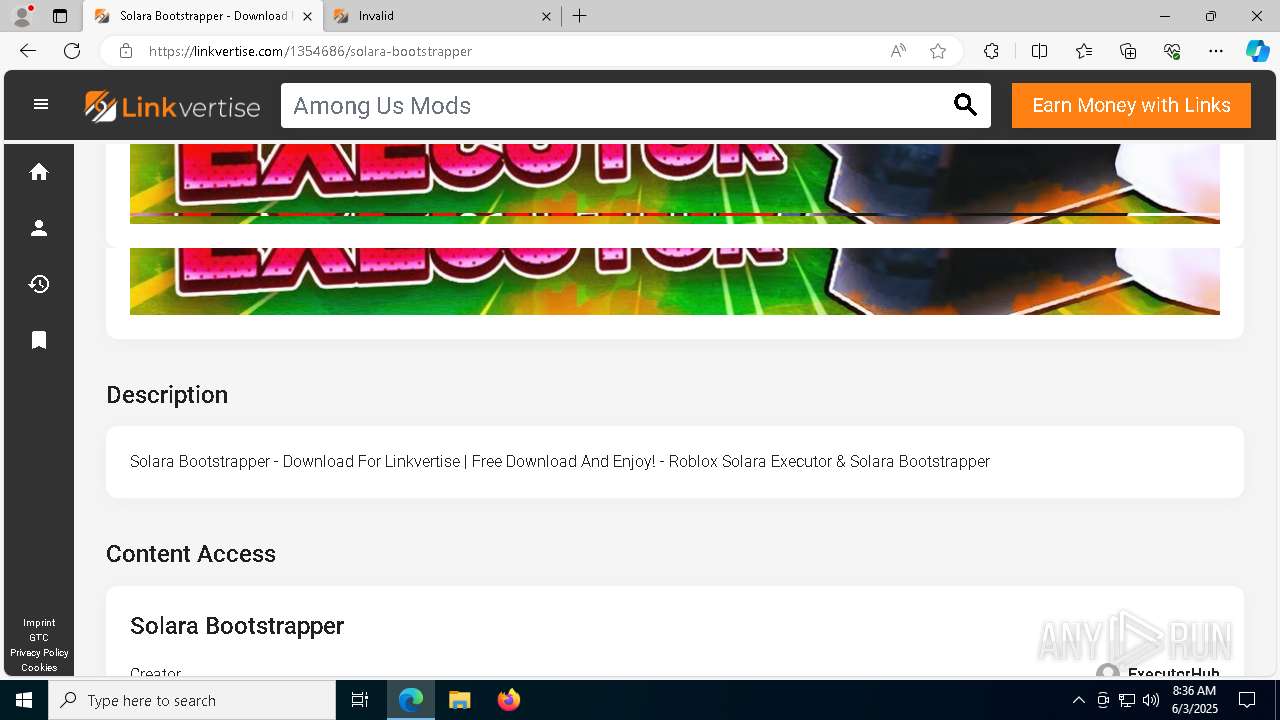
Task: Open the bookmarks icon in sidebar
Action: (39, 340)
